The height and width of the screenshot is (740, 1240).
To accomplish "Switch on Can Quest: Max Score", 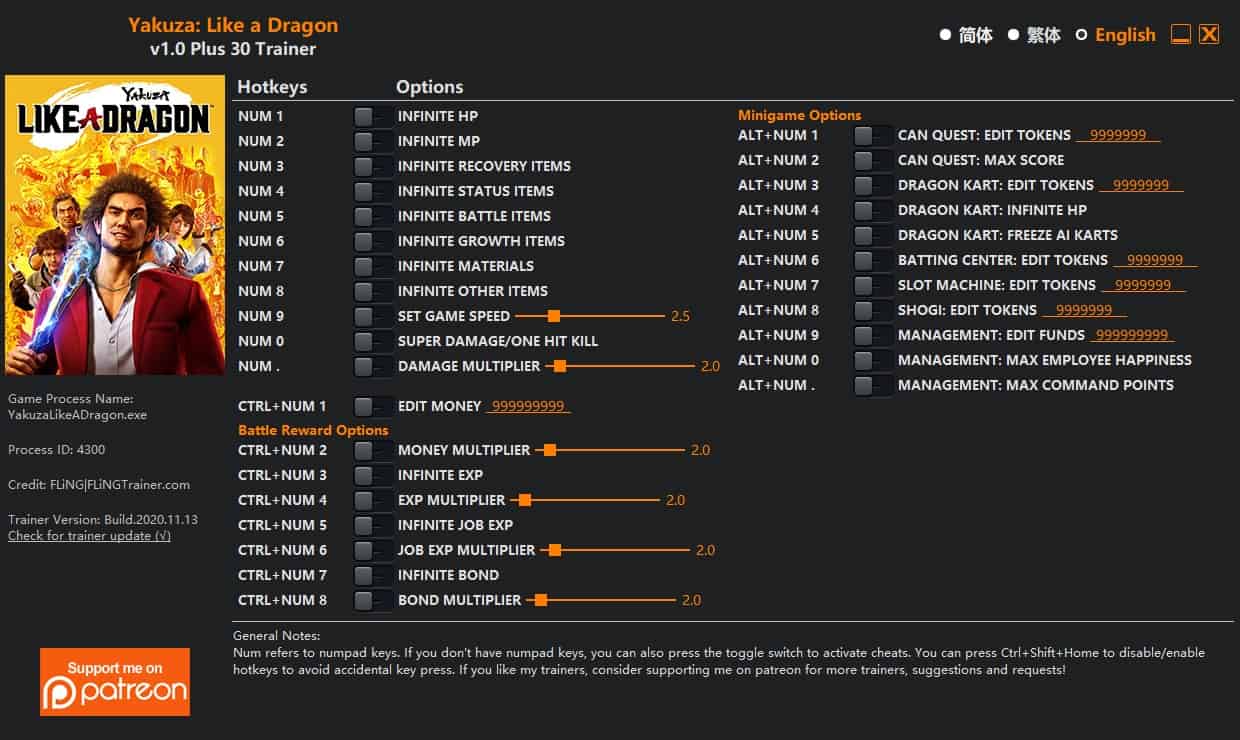I will (x=872, y=160).
